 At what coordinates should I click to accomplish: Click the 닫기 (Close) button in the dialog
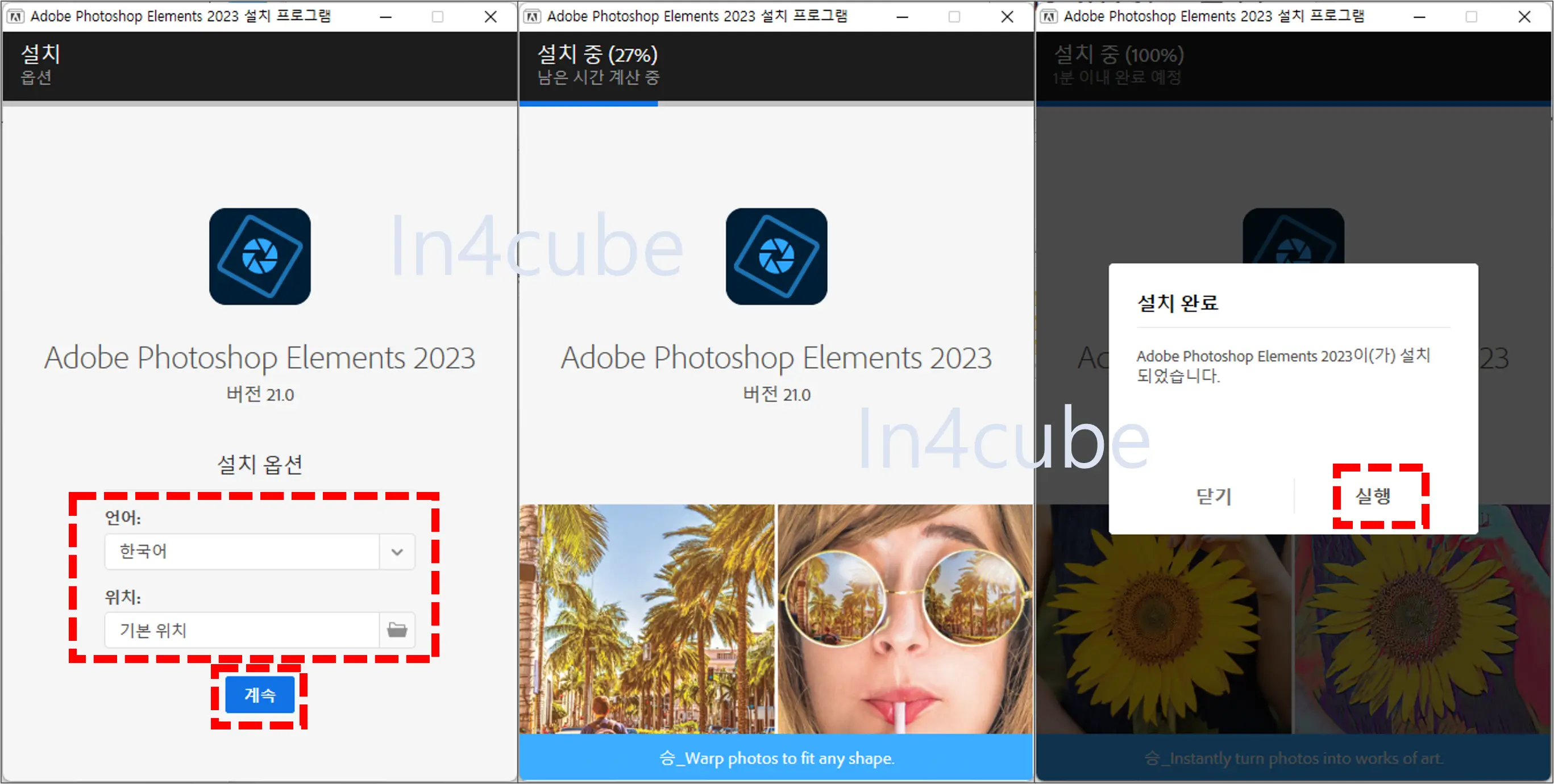point(1213,496)
